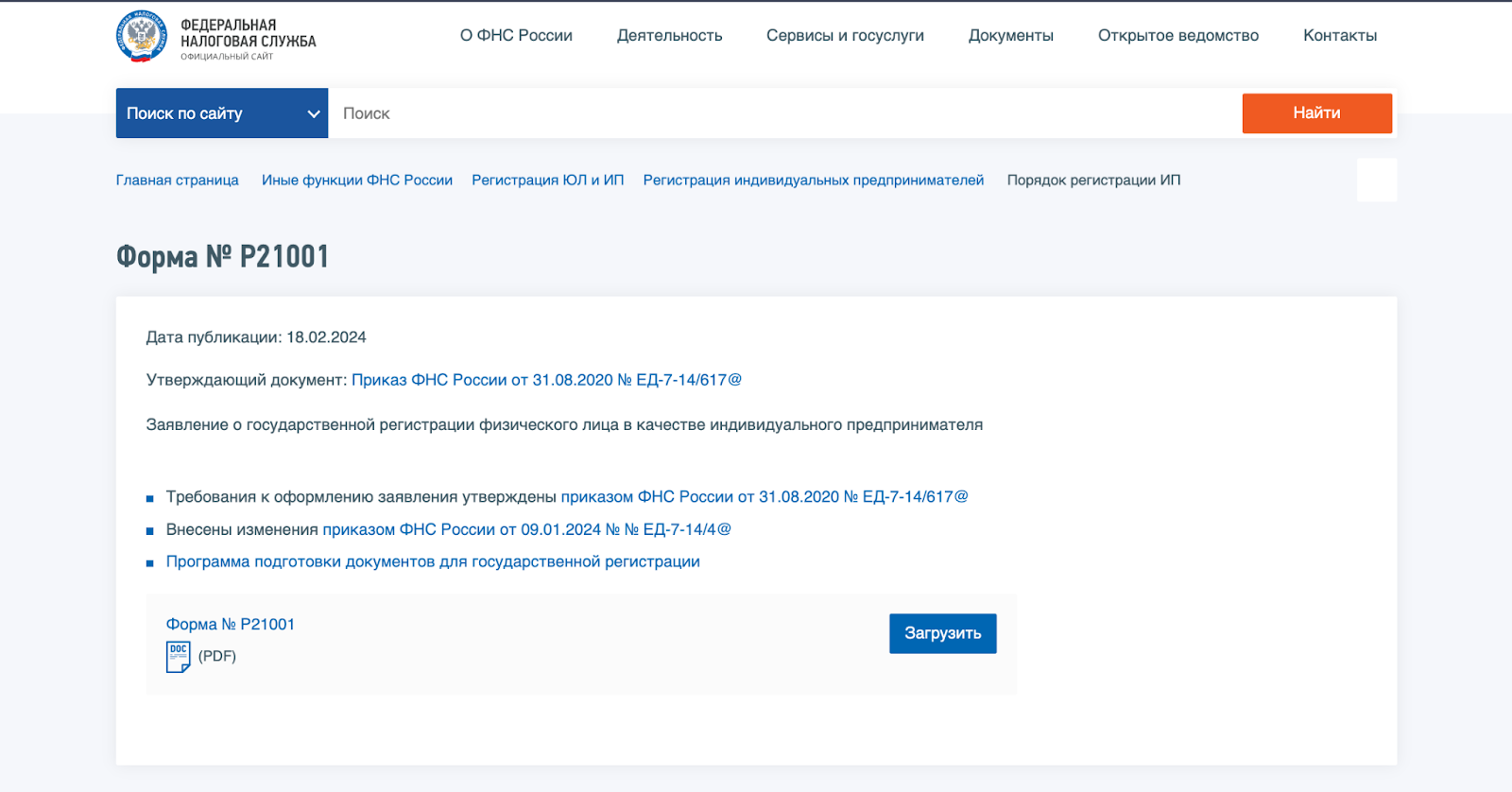
Task: Click the 'Форма № Р21001' page heading
Action: (222, 257)
